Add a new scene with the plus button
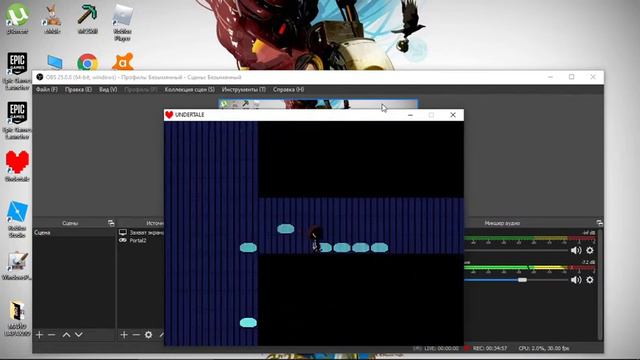640x360 pixels. point(40,335)
